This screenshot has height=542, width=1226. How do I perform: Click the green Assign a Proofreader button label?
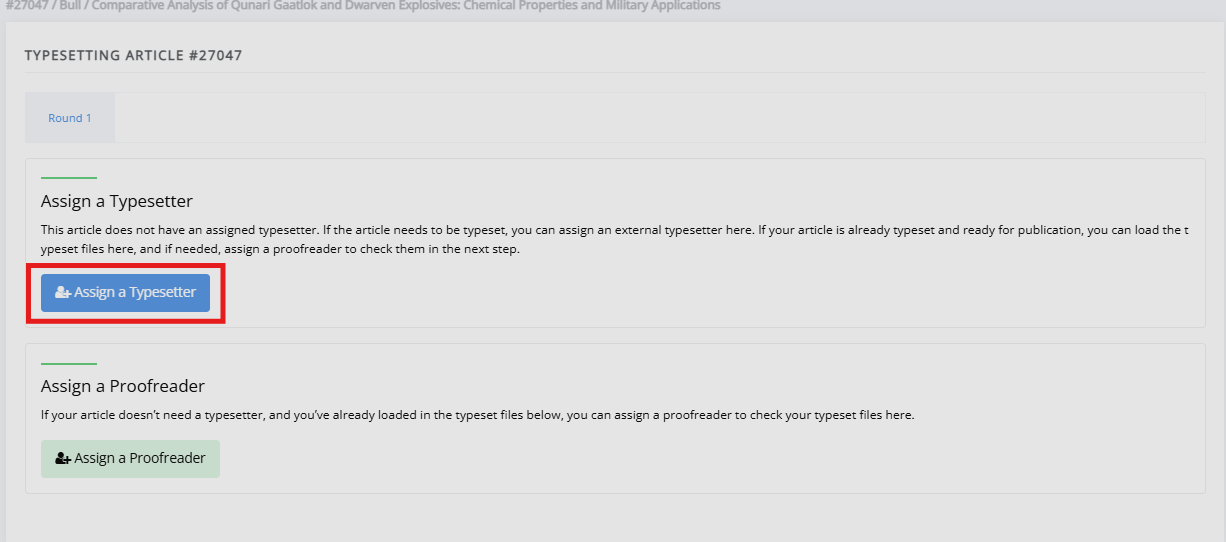click(x=140, y=458)
